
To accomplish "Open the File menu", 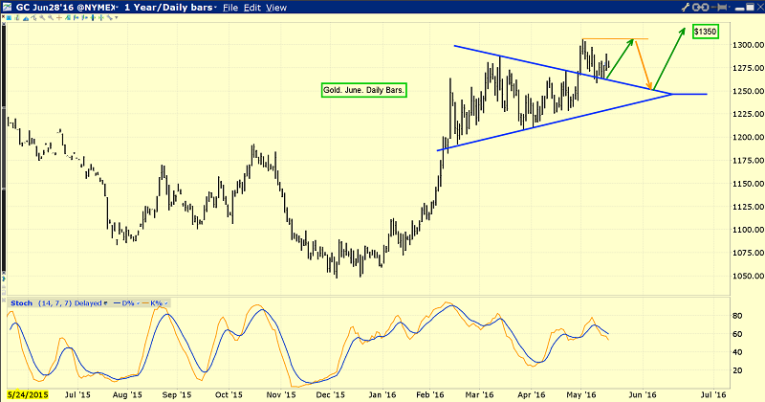I will [x=231, y=7].
